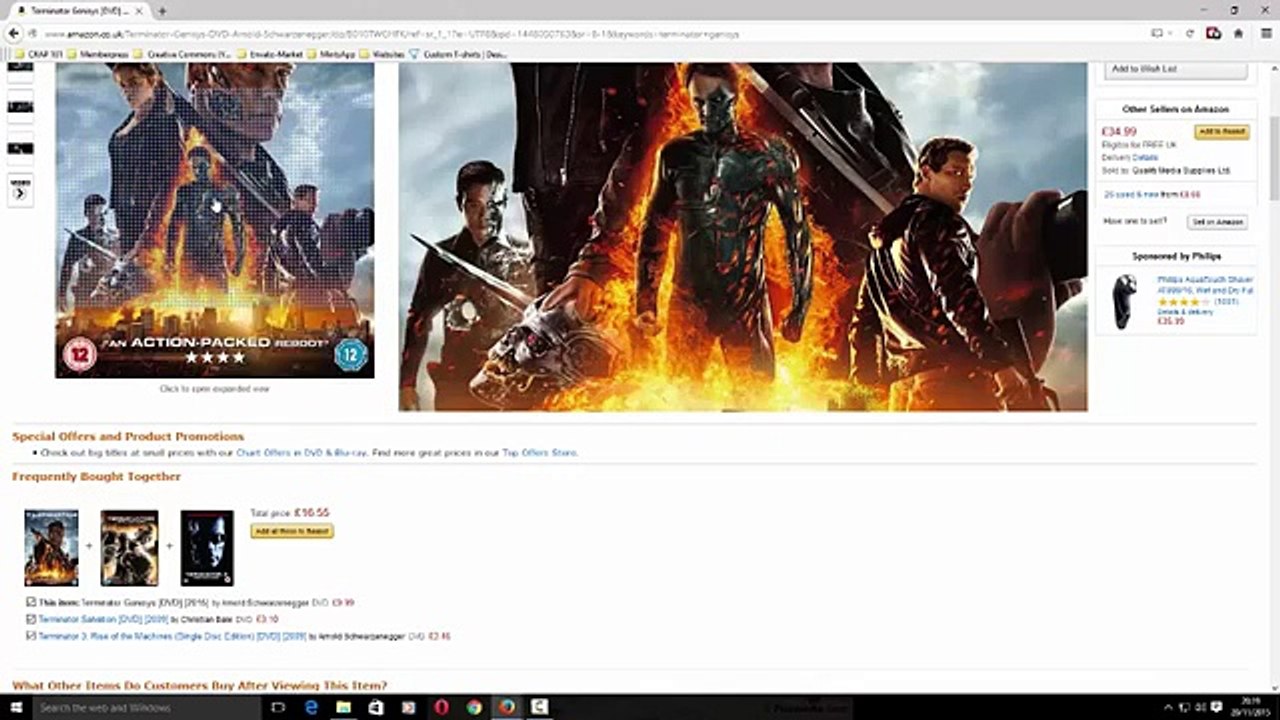
Task: Click the large Terminator banner image
Action: [x=743, y=236]
